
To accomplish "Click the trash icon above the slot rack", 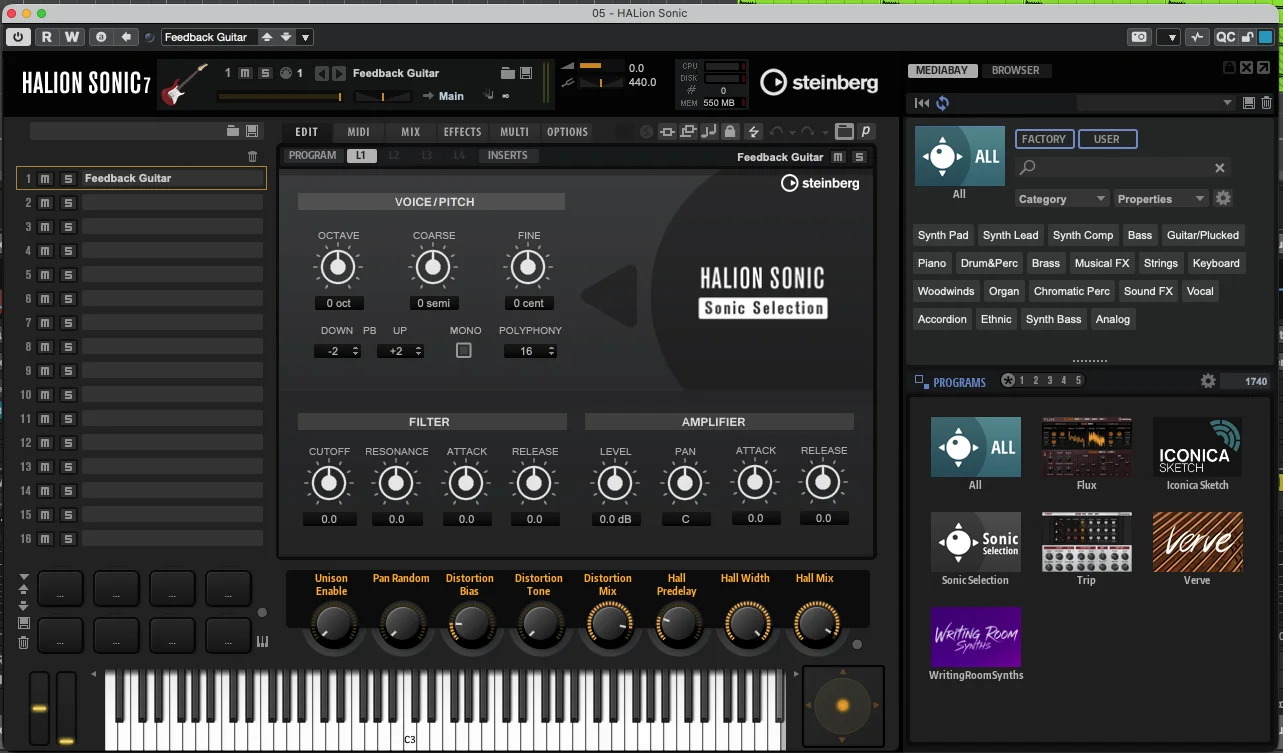I will tap(252, 157).
